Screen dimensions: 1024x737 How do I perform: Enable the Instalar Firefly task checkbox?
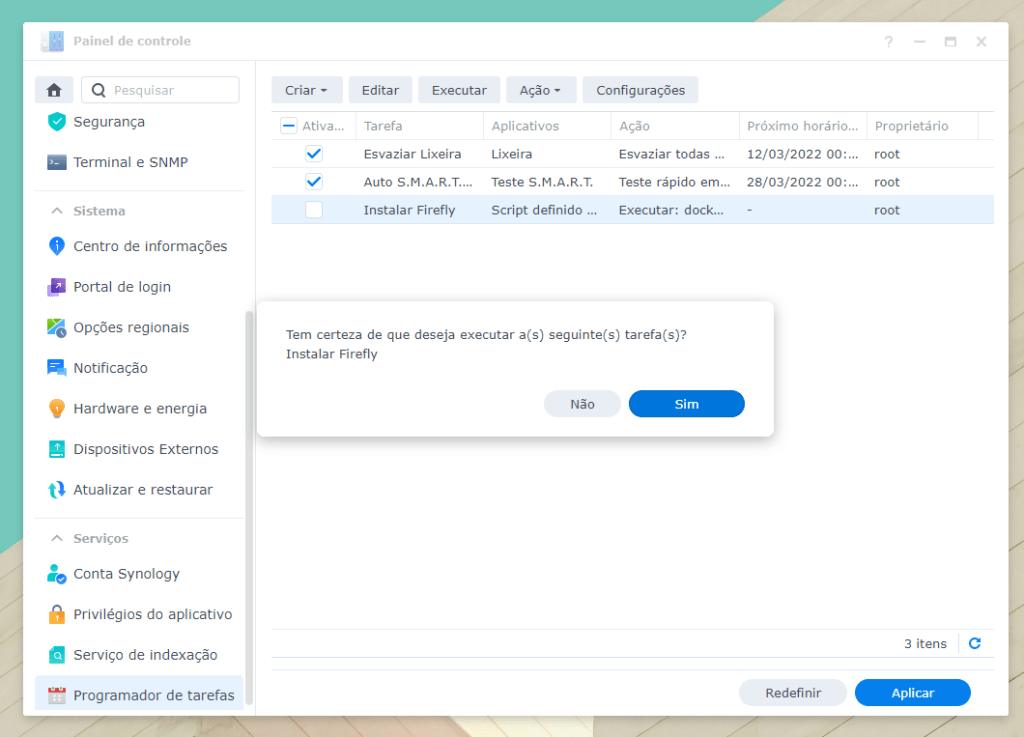point(314,210)
